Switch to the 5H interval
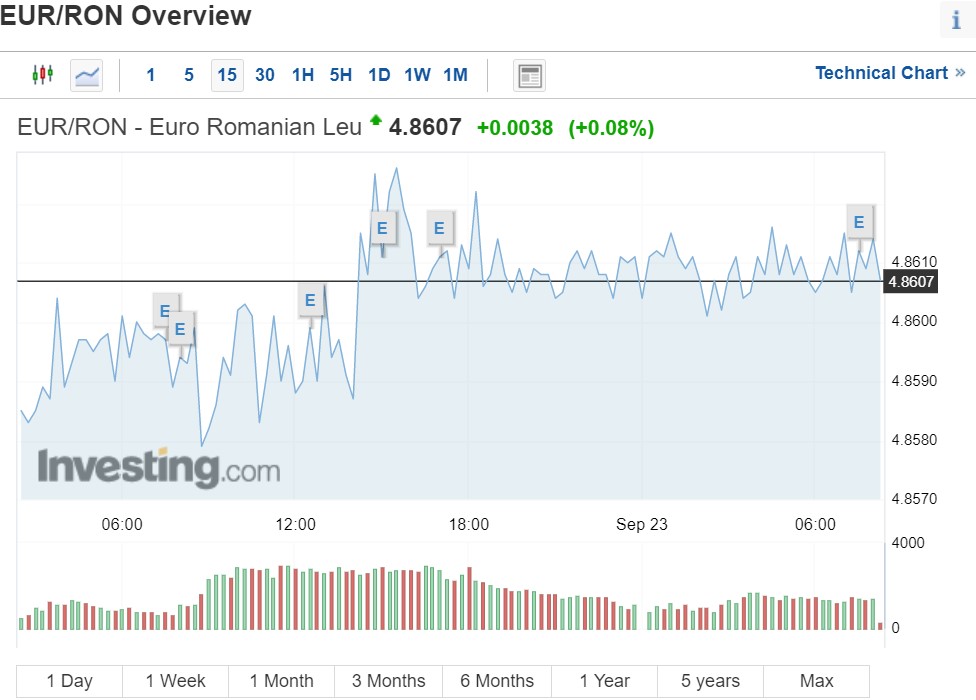This screenshot has height=700, width=976. [341, 75]
